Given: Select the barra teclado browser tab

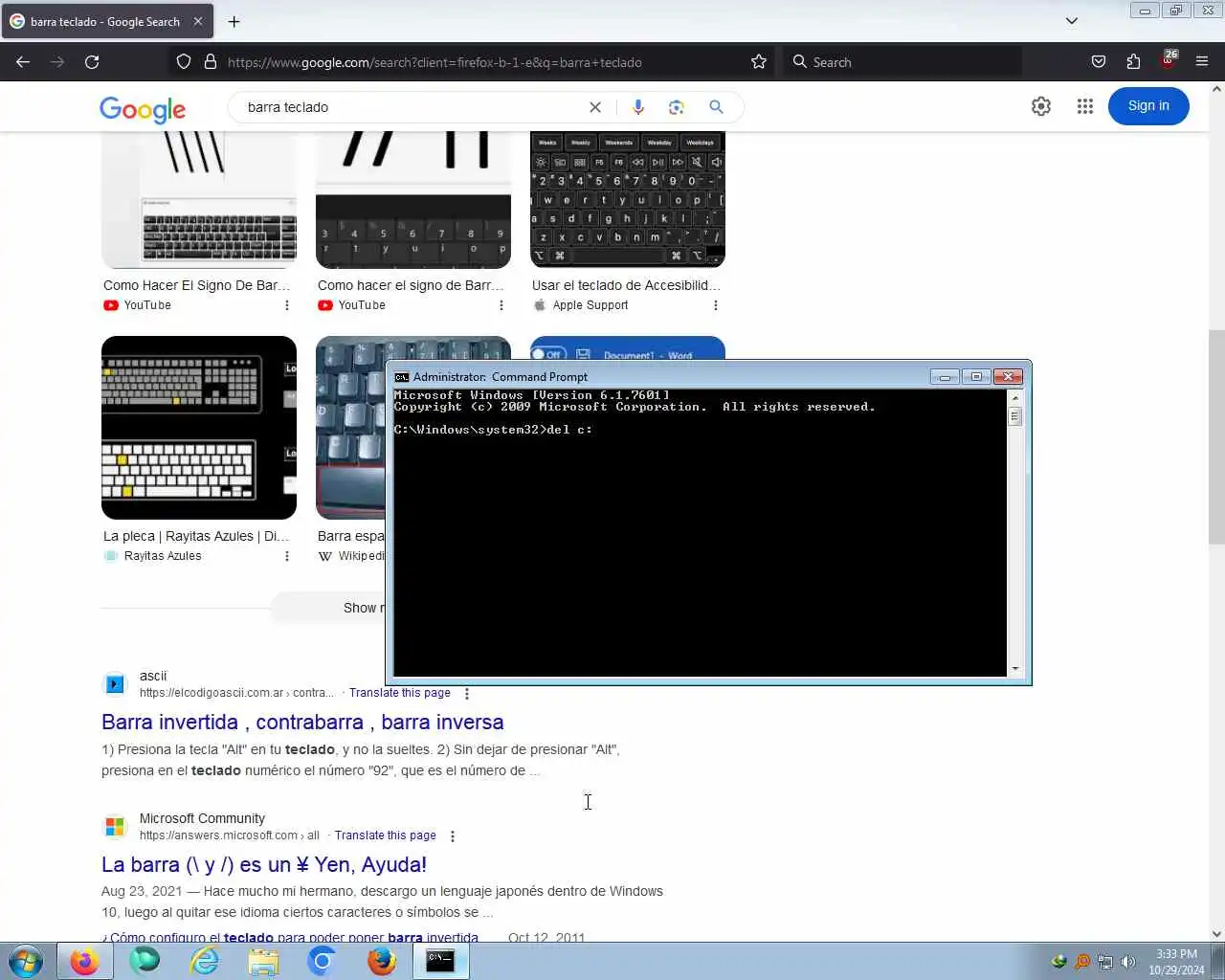Looking at the screenshot, I should click(105, 21).
